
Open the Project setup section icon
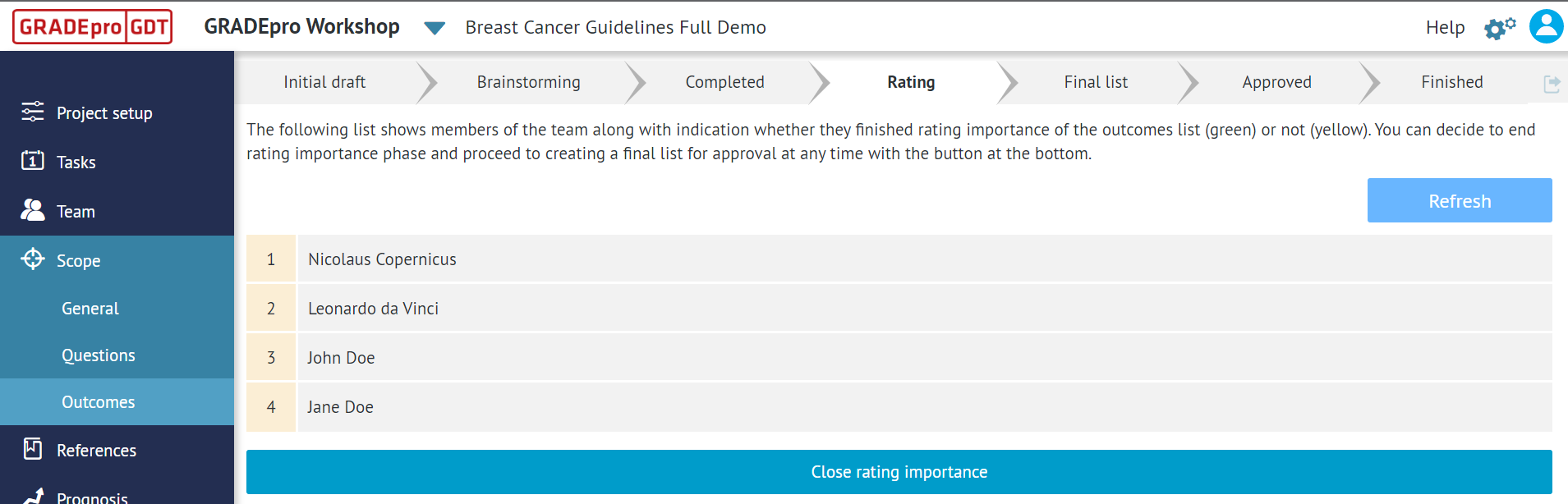click(32, 112)
